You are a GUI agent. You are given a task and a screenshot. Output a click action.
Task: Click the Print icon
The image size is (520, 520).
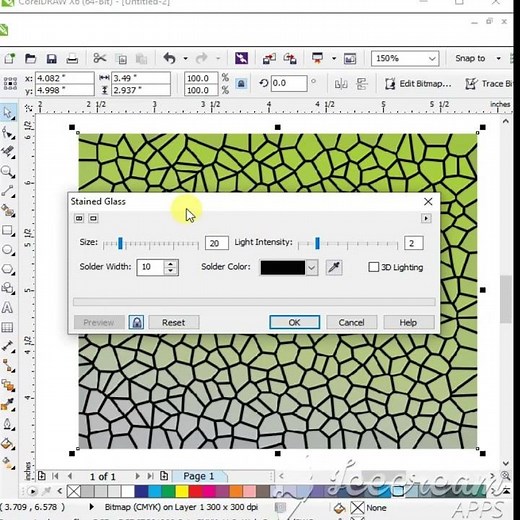(x=72, y=59)
